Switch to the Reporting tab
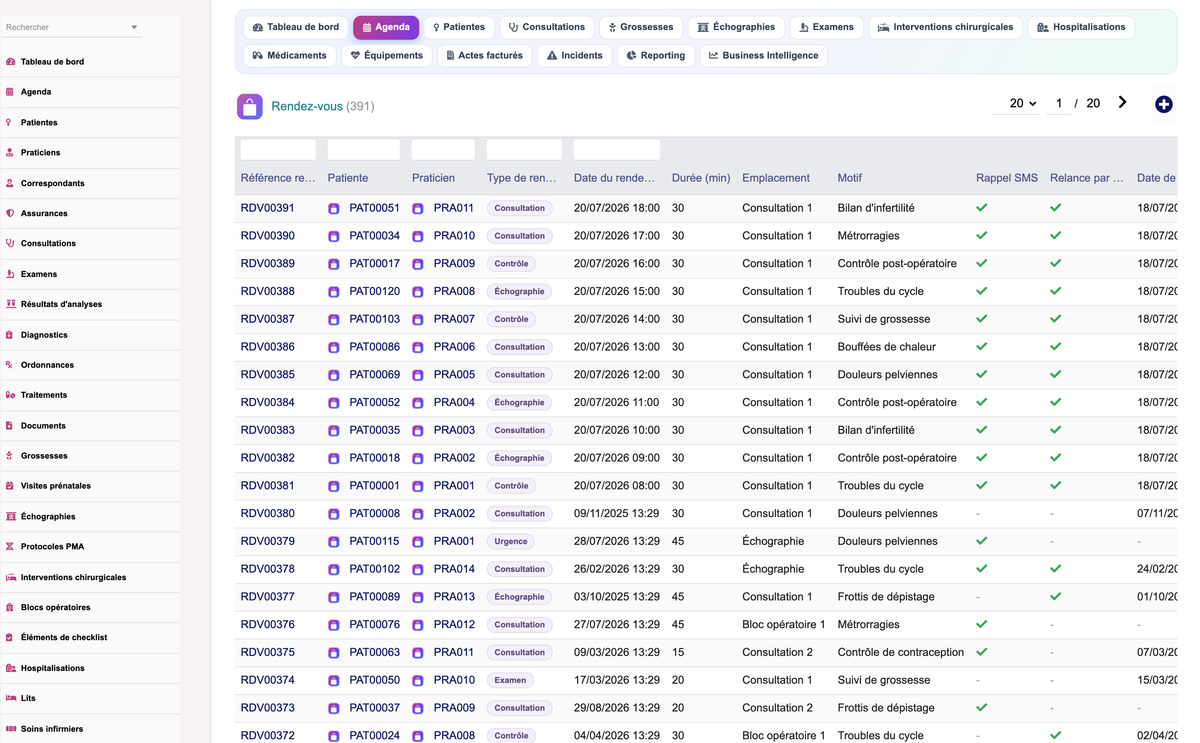Screen dimensions: 1200x743 [x=655, y=55]
